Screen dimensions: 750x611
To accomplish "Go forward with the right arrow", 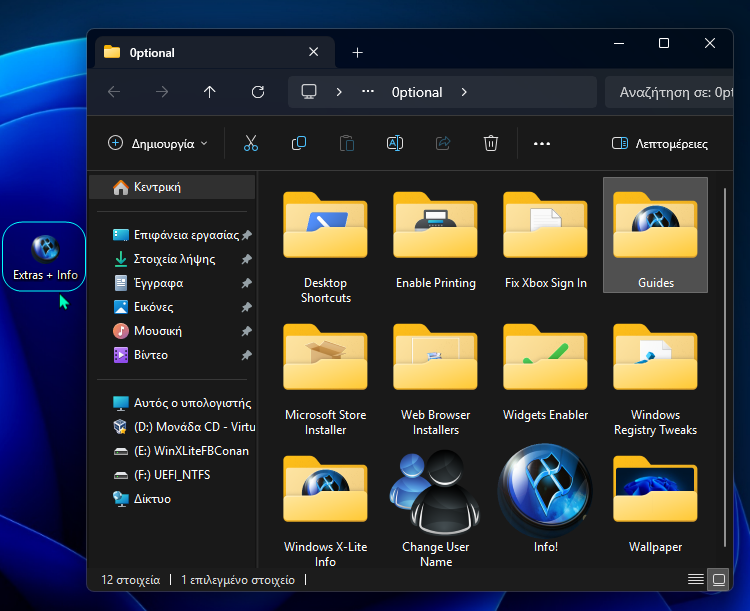I will click(162, 91).
